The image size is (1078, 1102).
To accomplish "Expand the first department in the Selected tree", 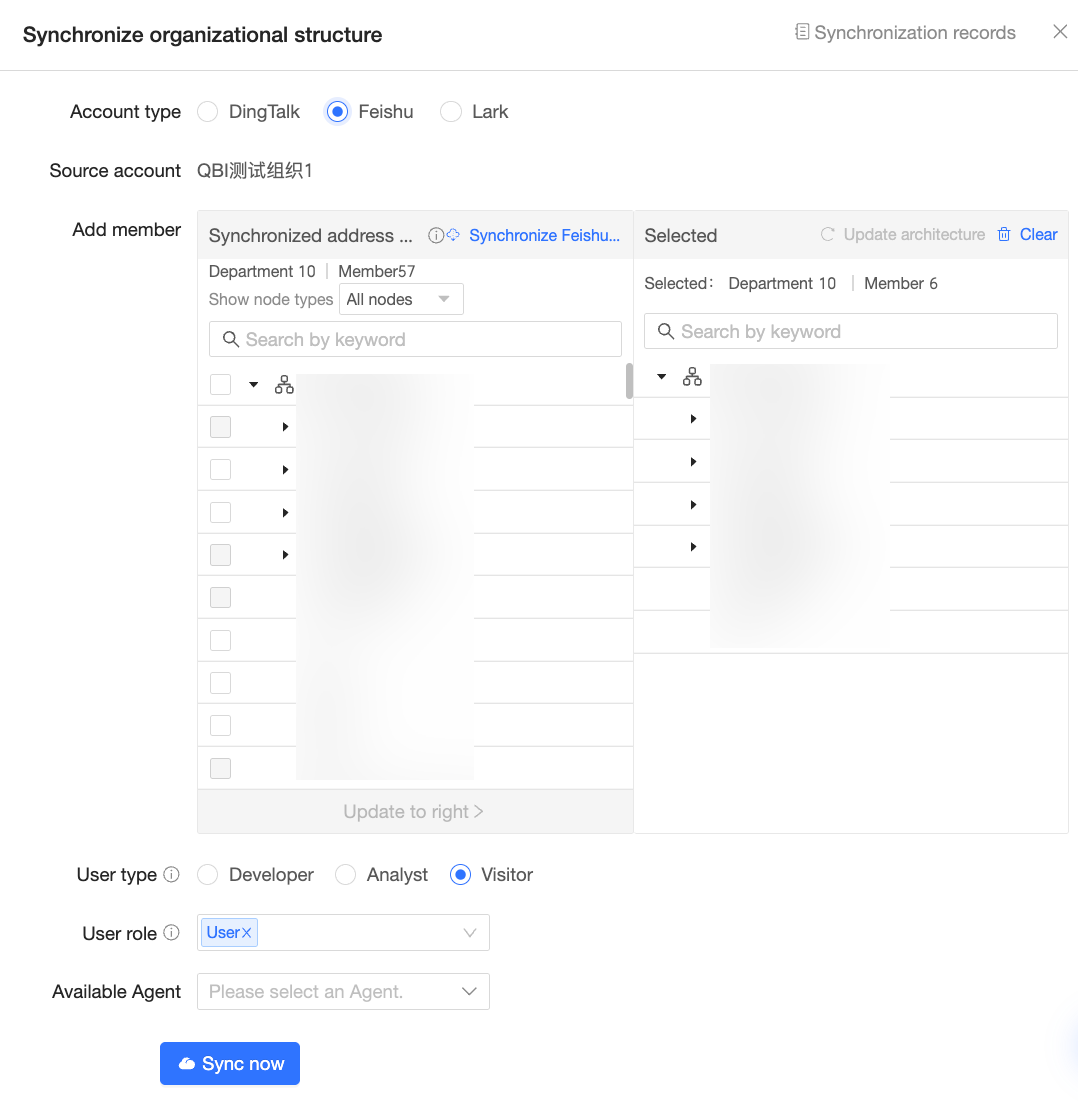I will [693, 419].
